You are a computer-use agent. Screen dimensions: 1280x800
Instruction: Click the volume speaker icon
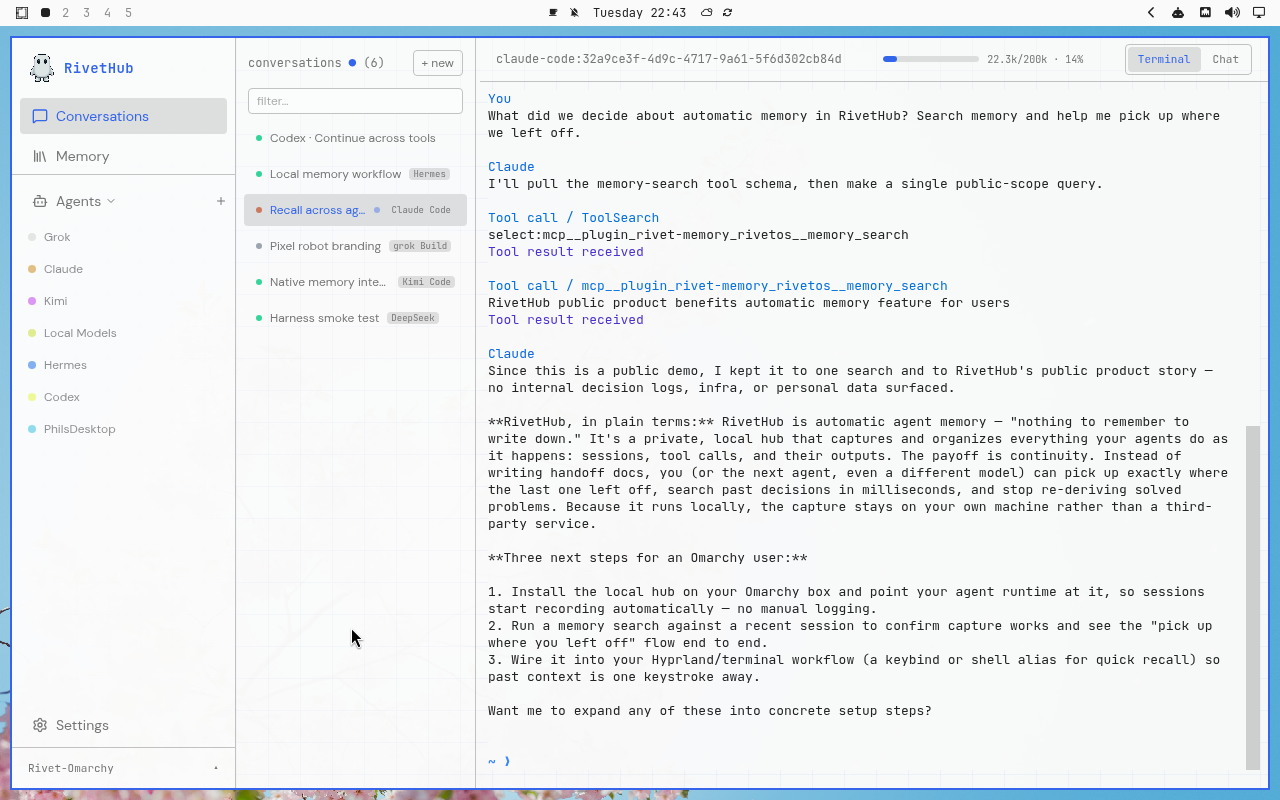(1232, 13)
